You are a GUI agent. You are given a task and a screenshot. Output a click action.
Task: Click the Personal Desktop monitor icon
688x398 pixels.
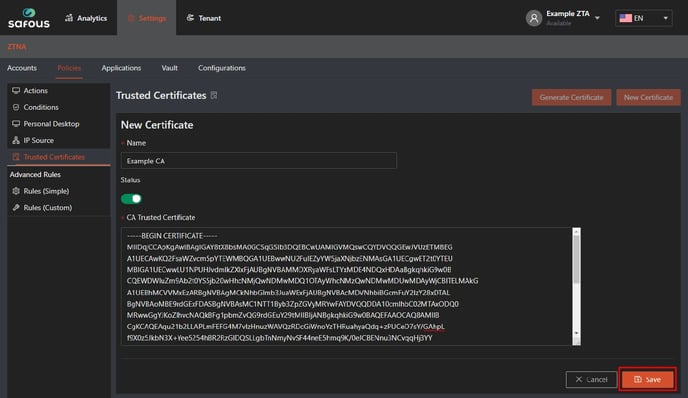coord(16,124)
